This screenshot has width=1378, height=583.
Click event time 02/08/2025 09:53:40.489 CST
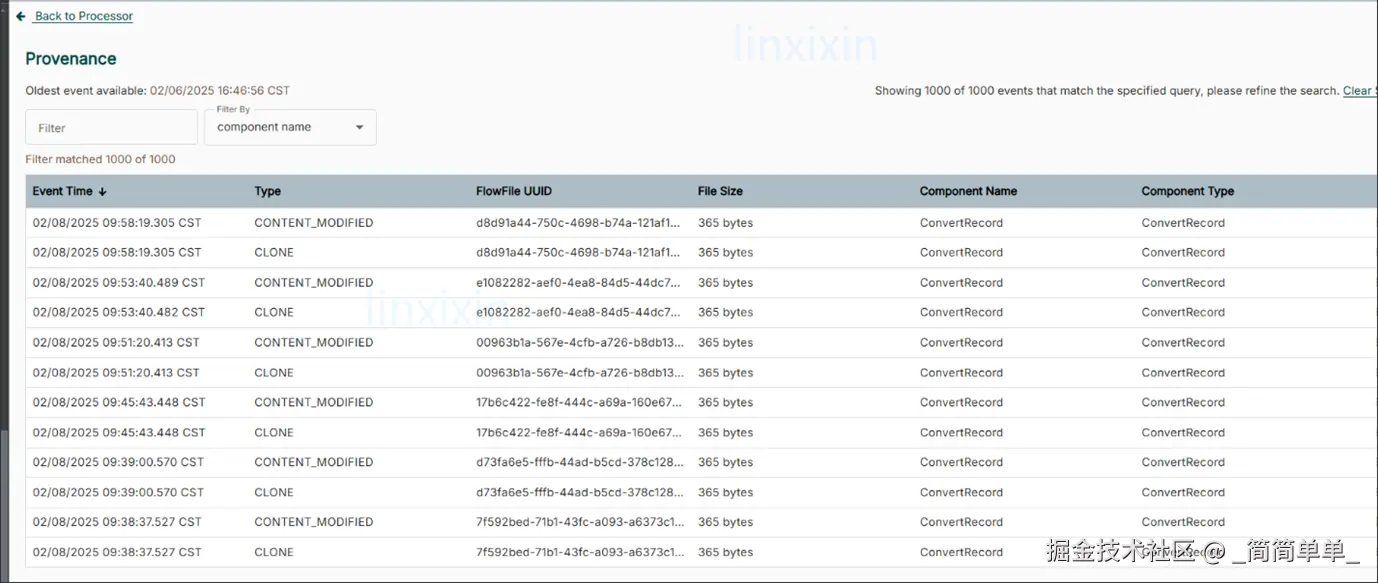coord(118,282)
